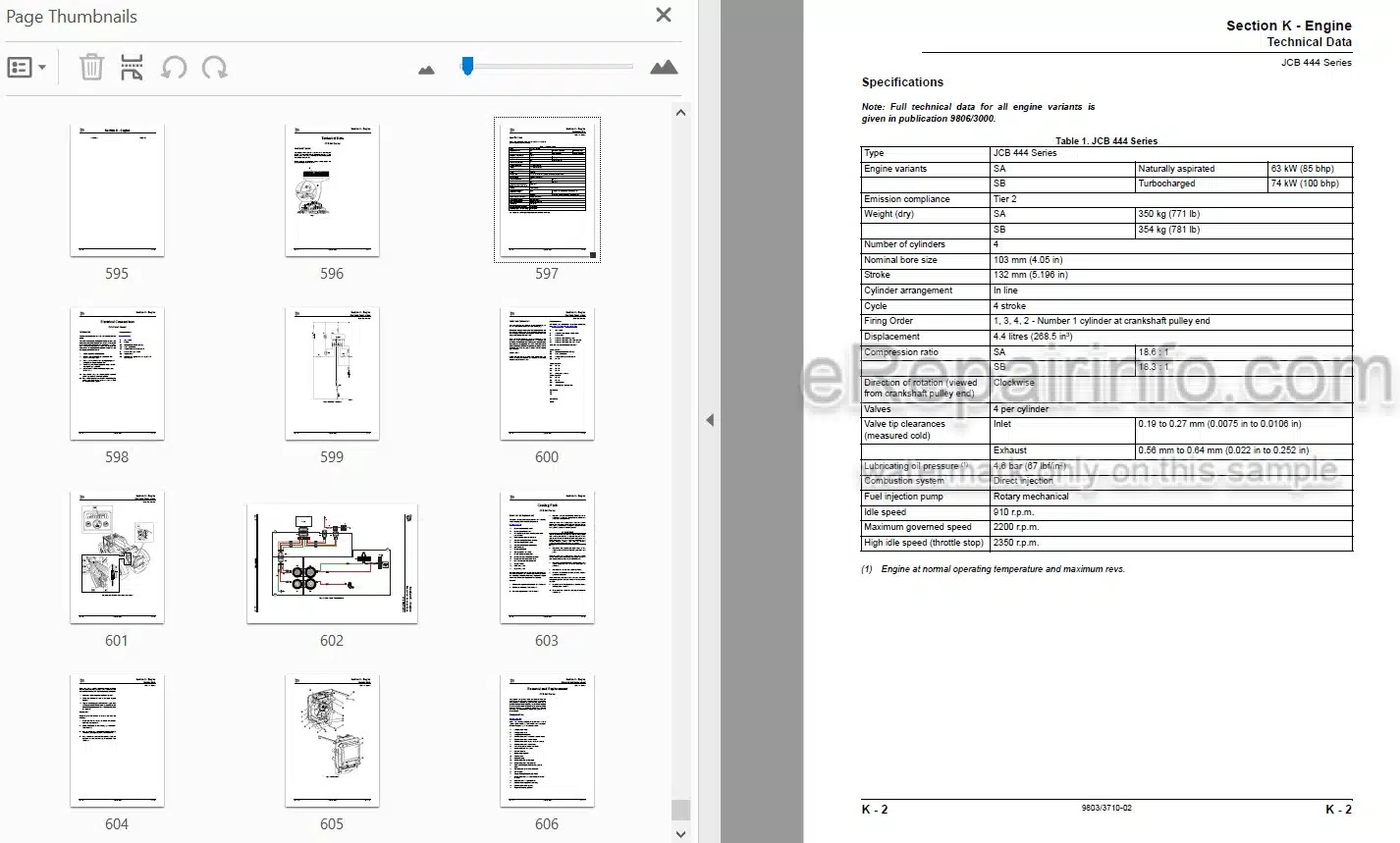The width and height of the screenshot is (1400, 843).
Task: Click 'Tier 2' emission compliance value
Action: 1004,199
